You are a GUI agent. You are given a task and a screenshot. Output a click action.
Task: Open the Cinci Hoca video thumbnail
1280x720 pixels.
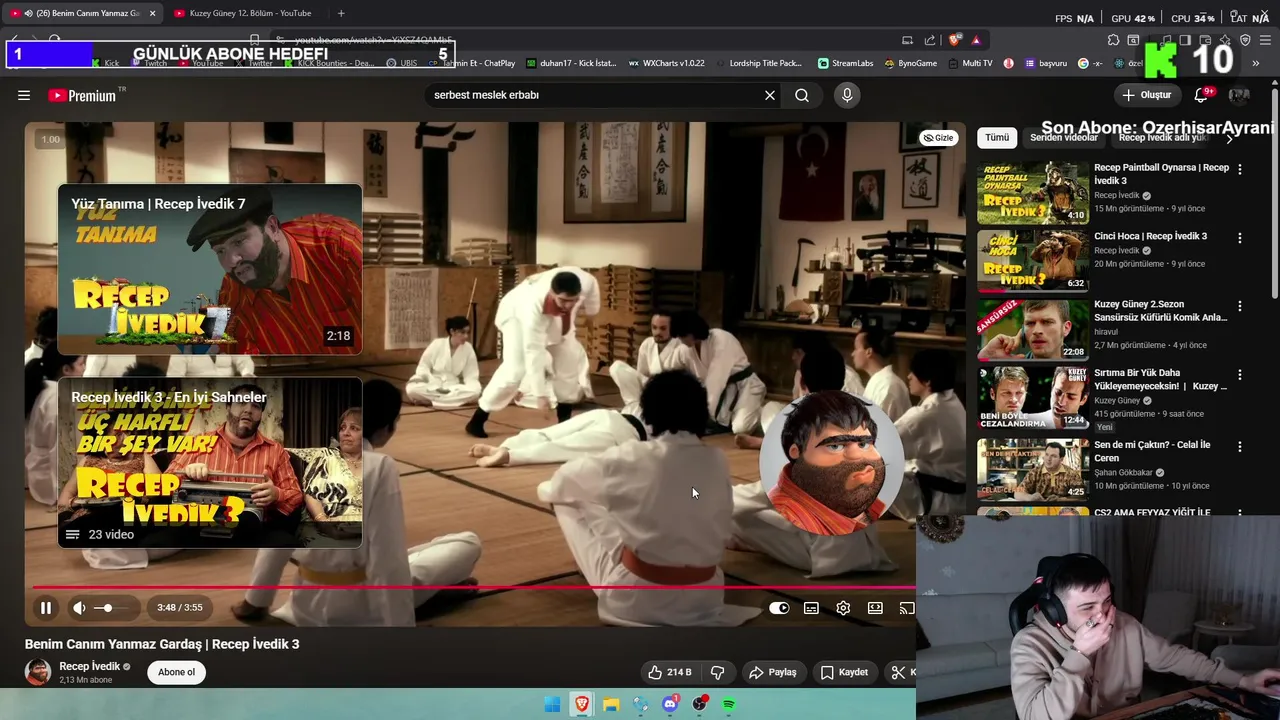[1033, 261]
